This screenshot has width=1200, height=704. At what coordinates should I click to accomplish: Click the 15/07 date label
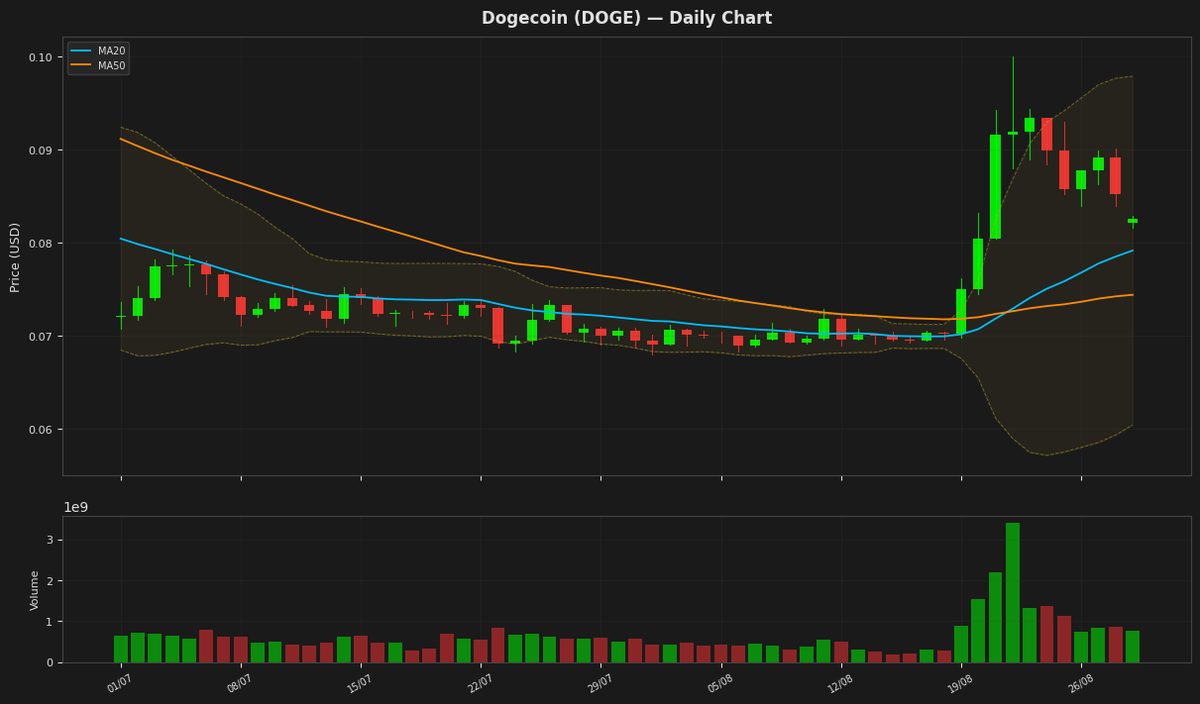(358, 683)
